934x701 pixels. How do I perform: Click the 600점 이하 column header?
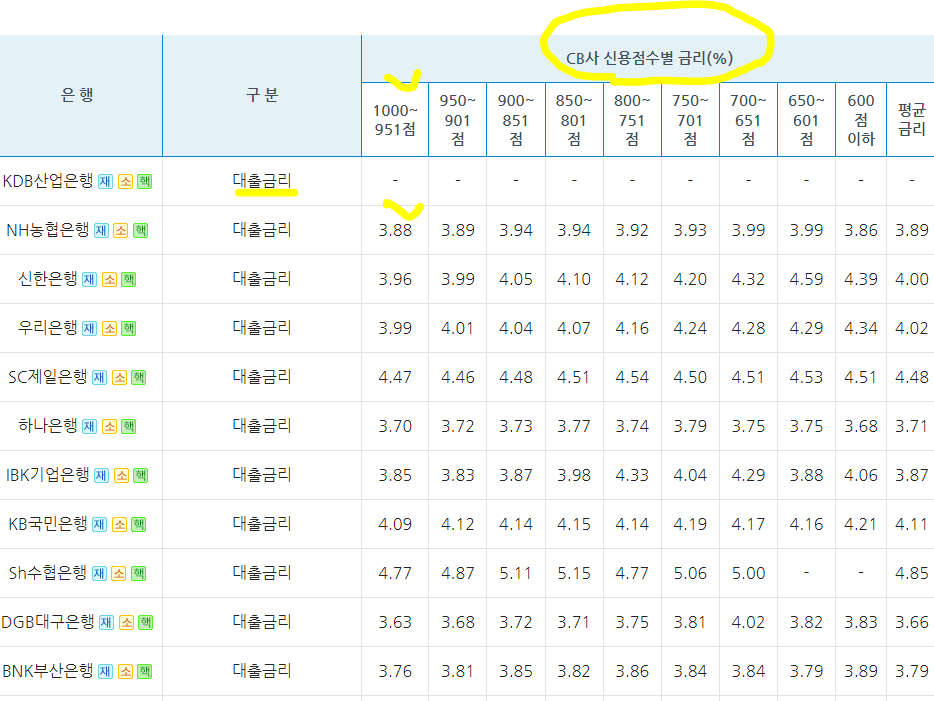[x=861, y=120]
